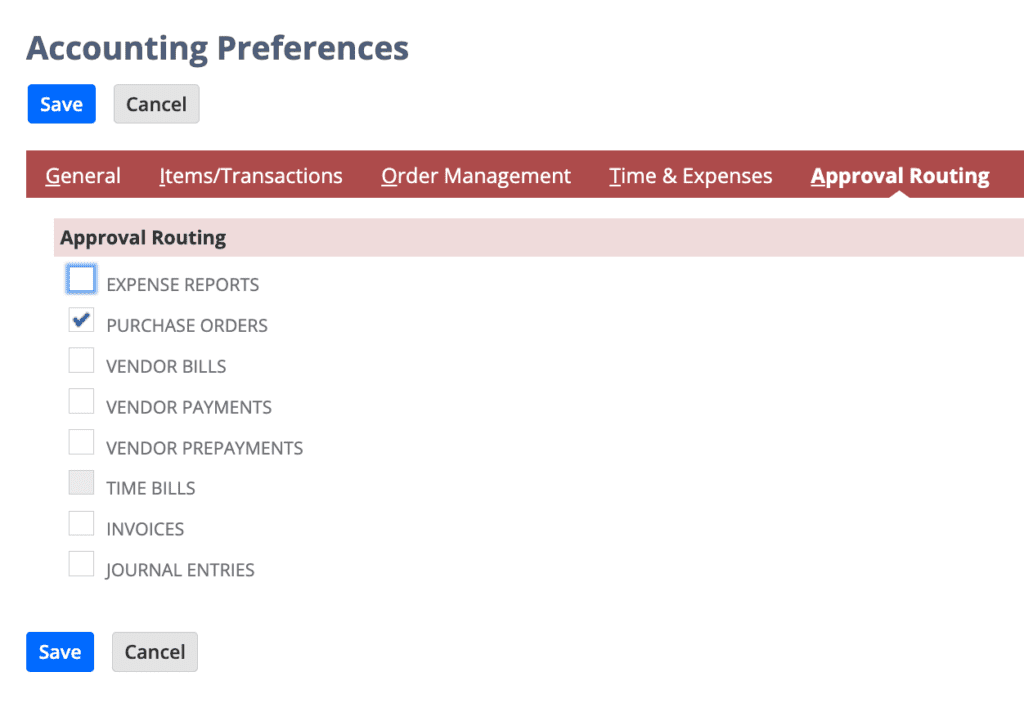Tick the Vendor Bills checkbox
Screen dimensions: 1024x721
pos(81,360)
